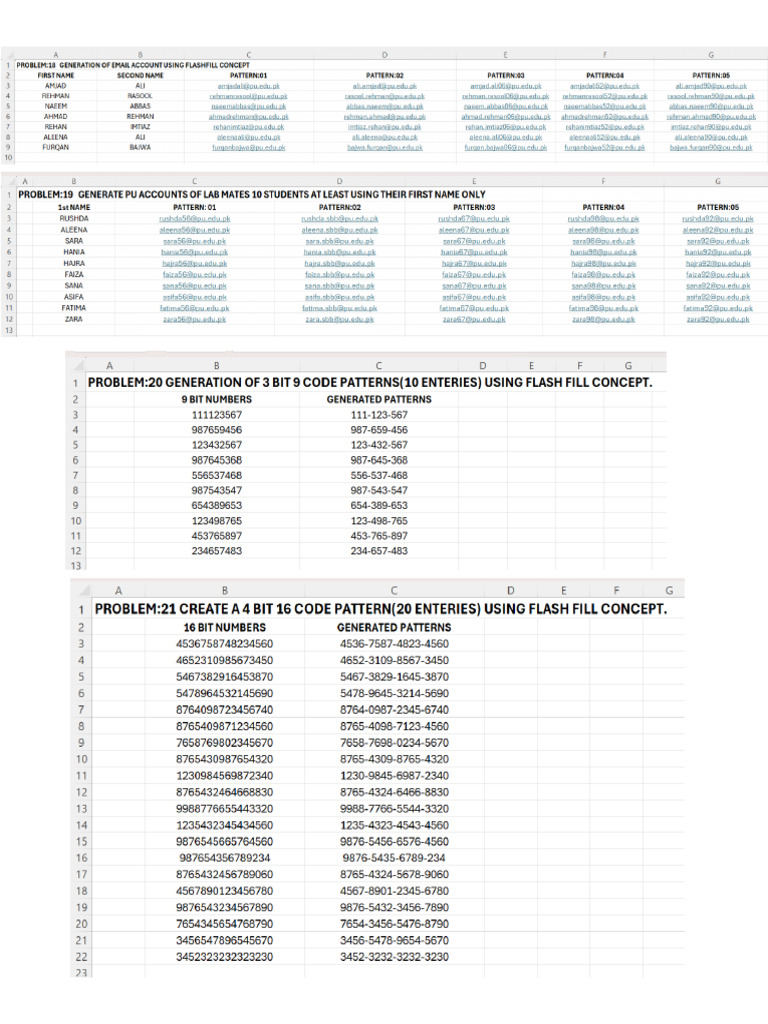The height and width of the screenshot is (1024, 768).
Task: Open the furqanbajwa@pu.edu.pk email link
Action: 248,148
